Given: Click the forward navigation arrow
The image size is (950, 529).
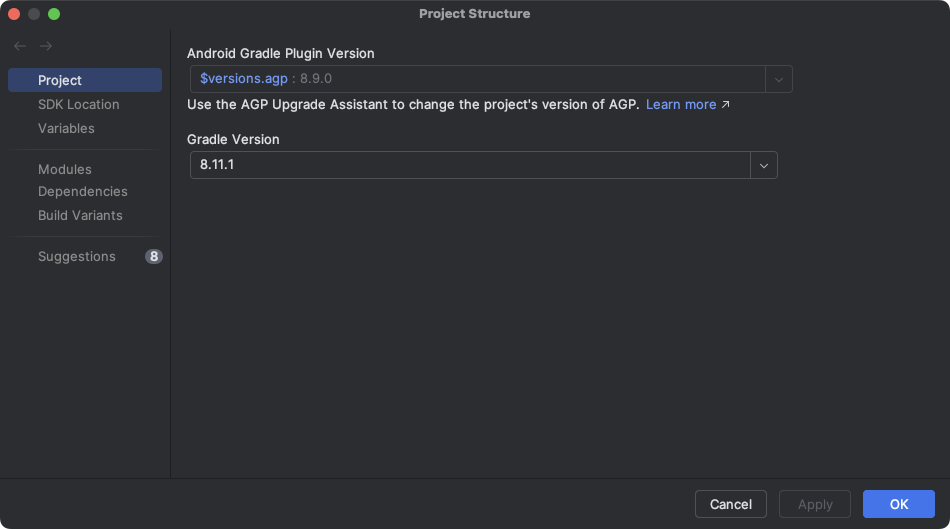Looking at the screenshot, I should pos(46,46).
